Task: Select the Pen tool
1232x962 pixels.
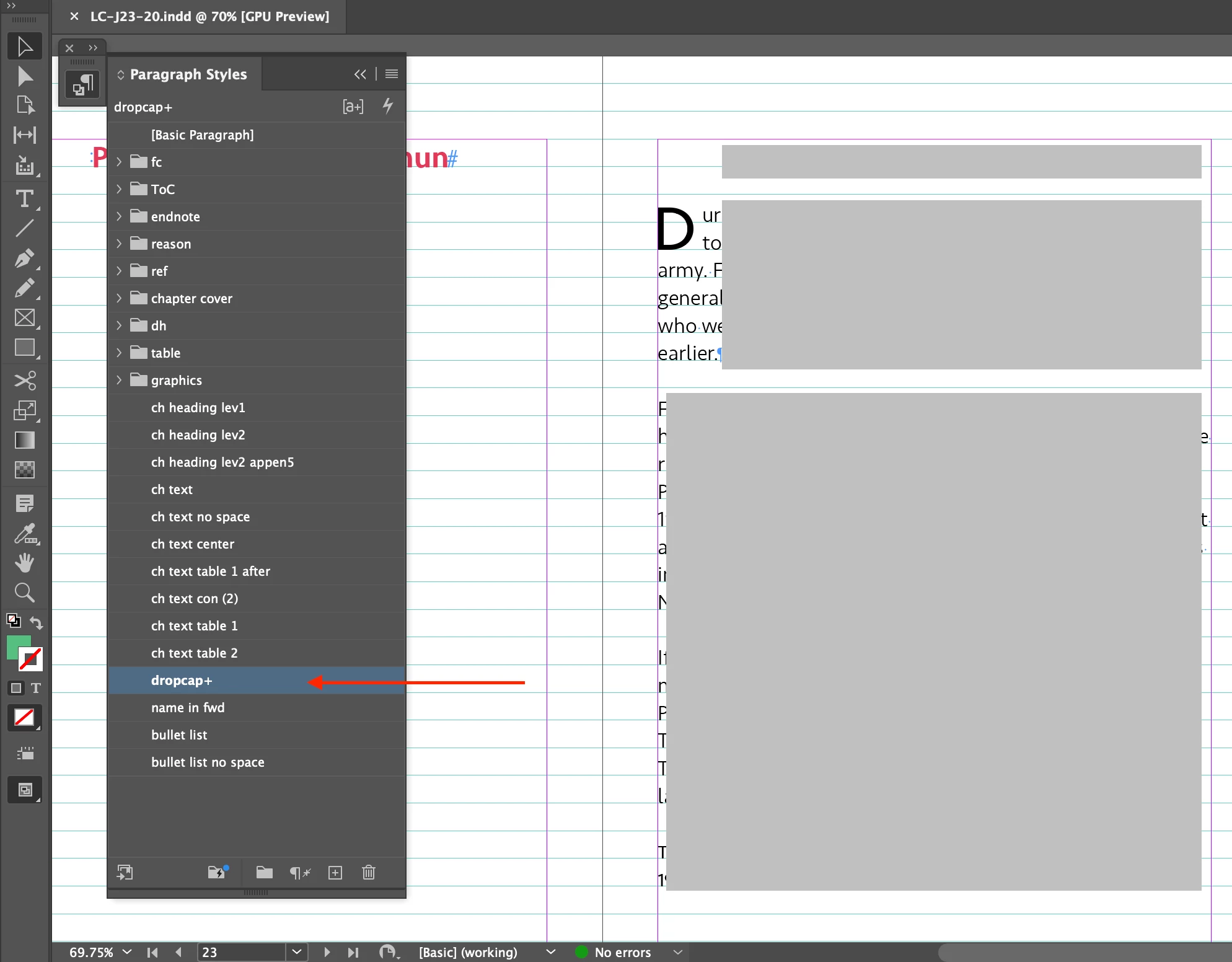Action: [24, 258]
